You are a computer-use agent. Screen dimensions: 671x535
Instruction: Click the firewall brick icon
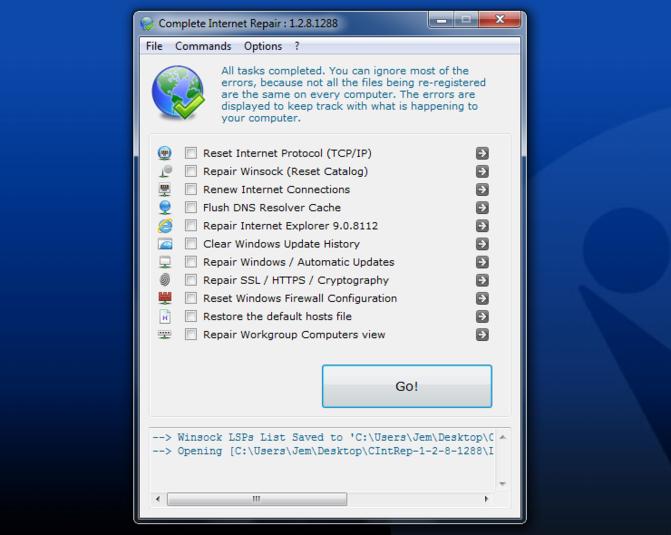click(165, 298)
